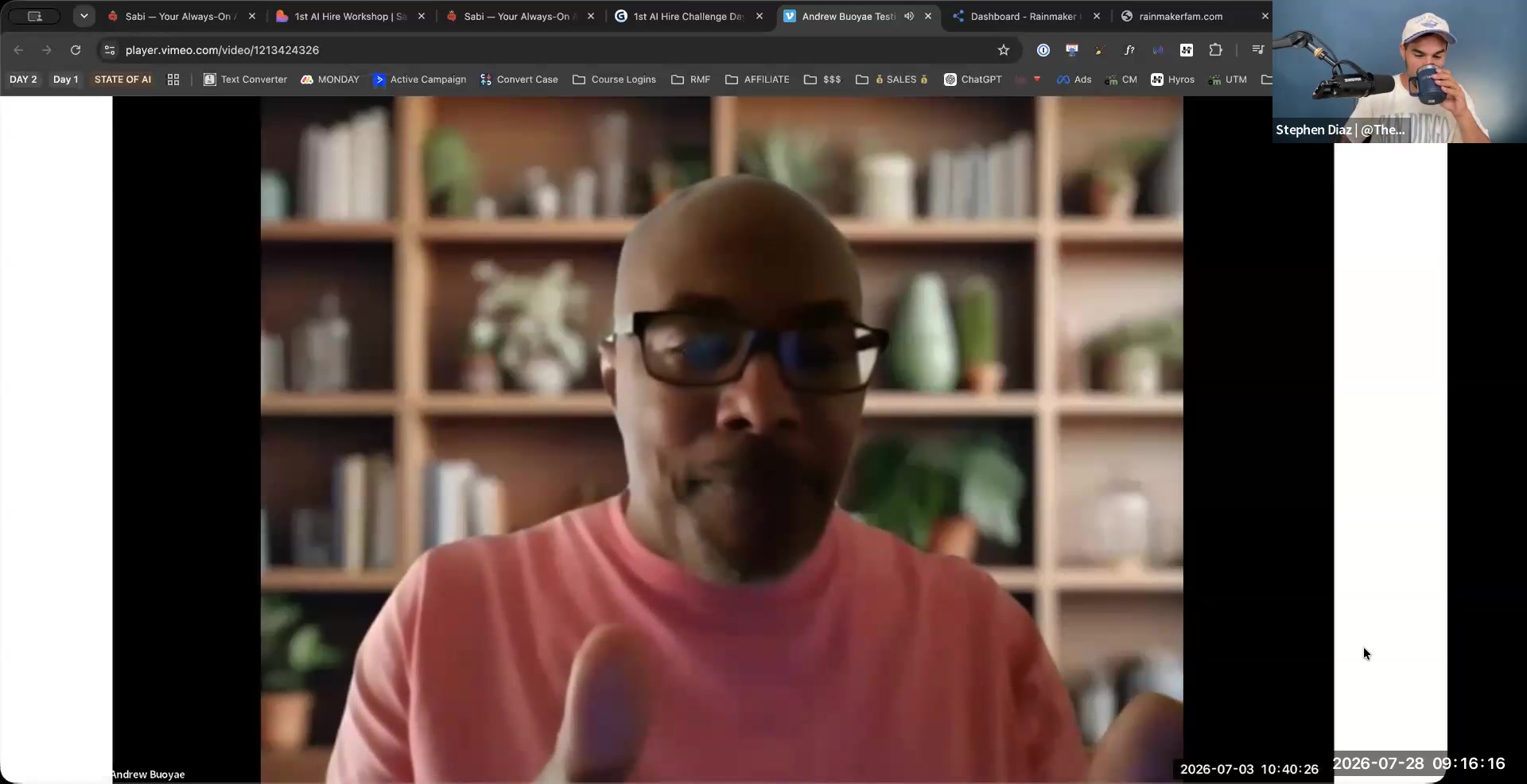Expand the SALES bookmark folder

(x=892, y=80)
